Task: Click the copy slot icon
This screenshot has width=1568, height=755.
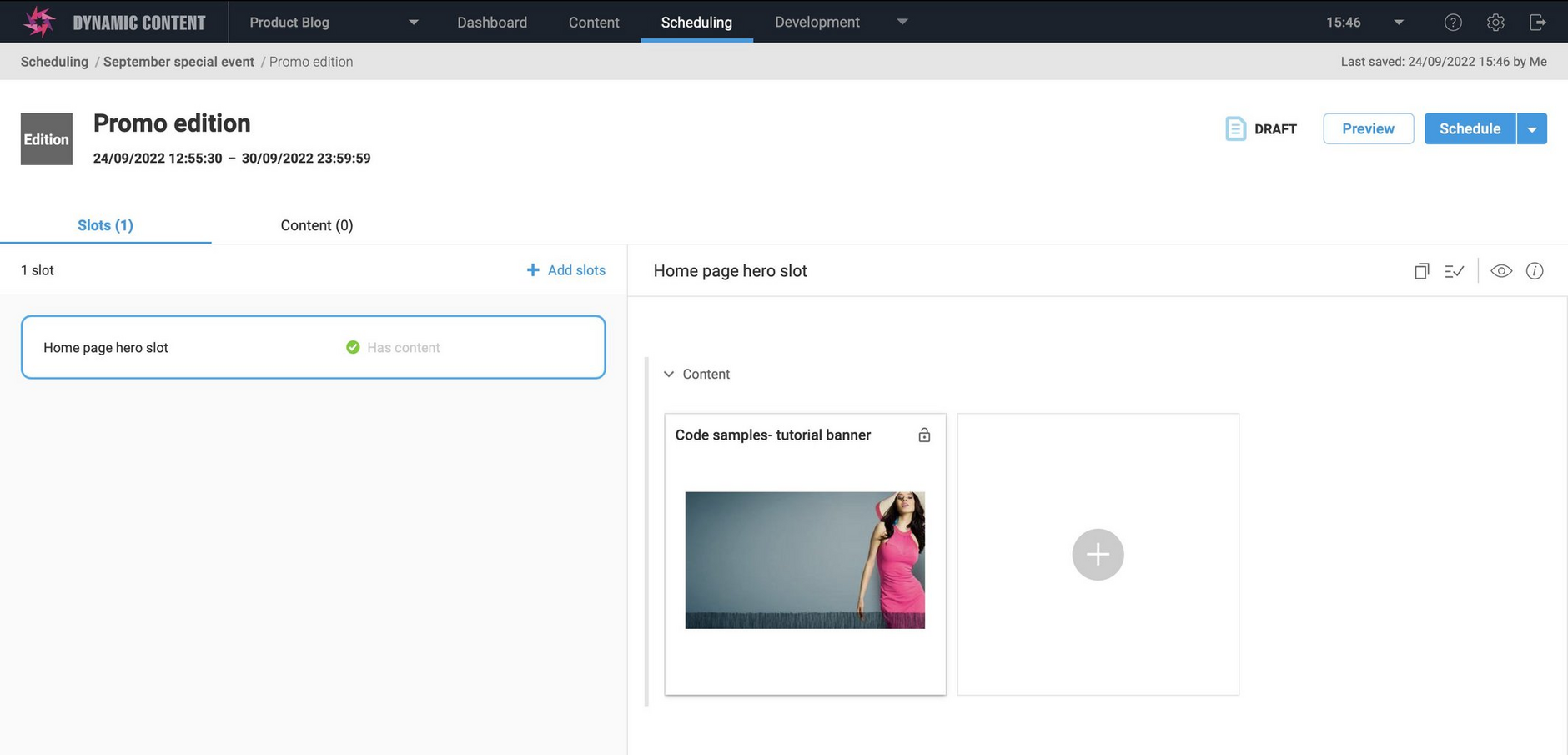Action: point(1421,271)
